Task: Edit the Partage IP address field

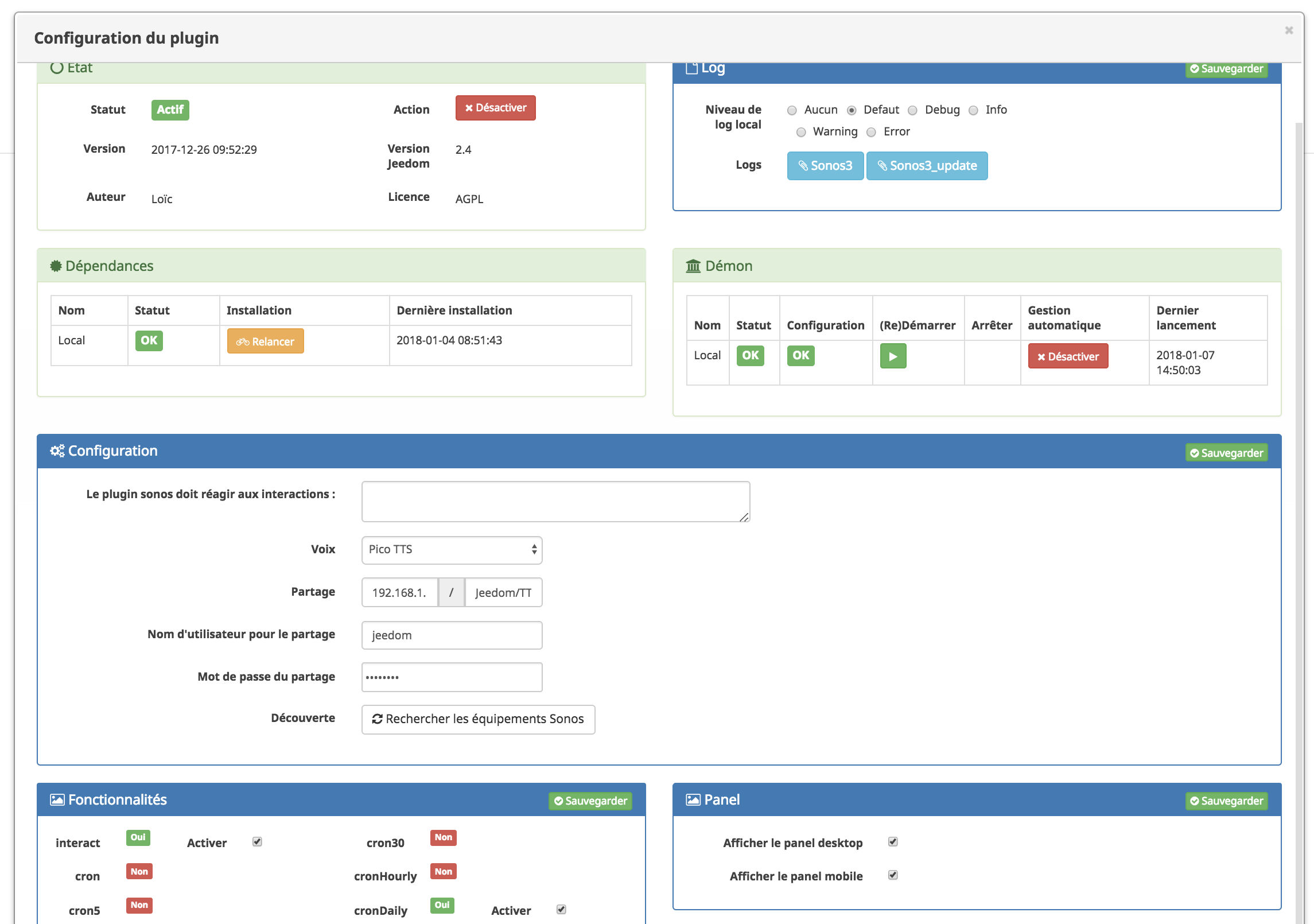Action: pyautogui.click(x=400, y=592)
